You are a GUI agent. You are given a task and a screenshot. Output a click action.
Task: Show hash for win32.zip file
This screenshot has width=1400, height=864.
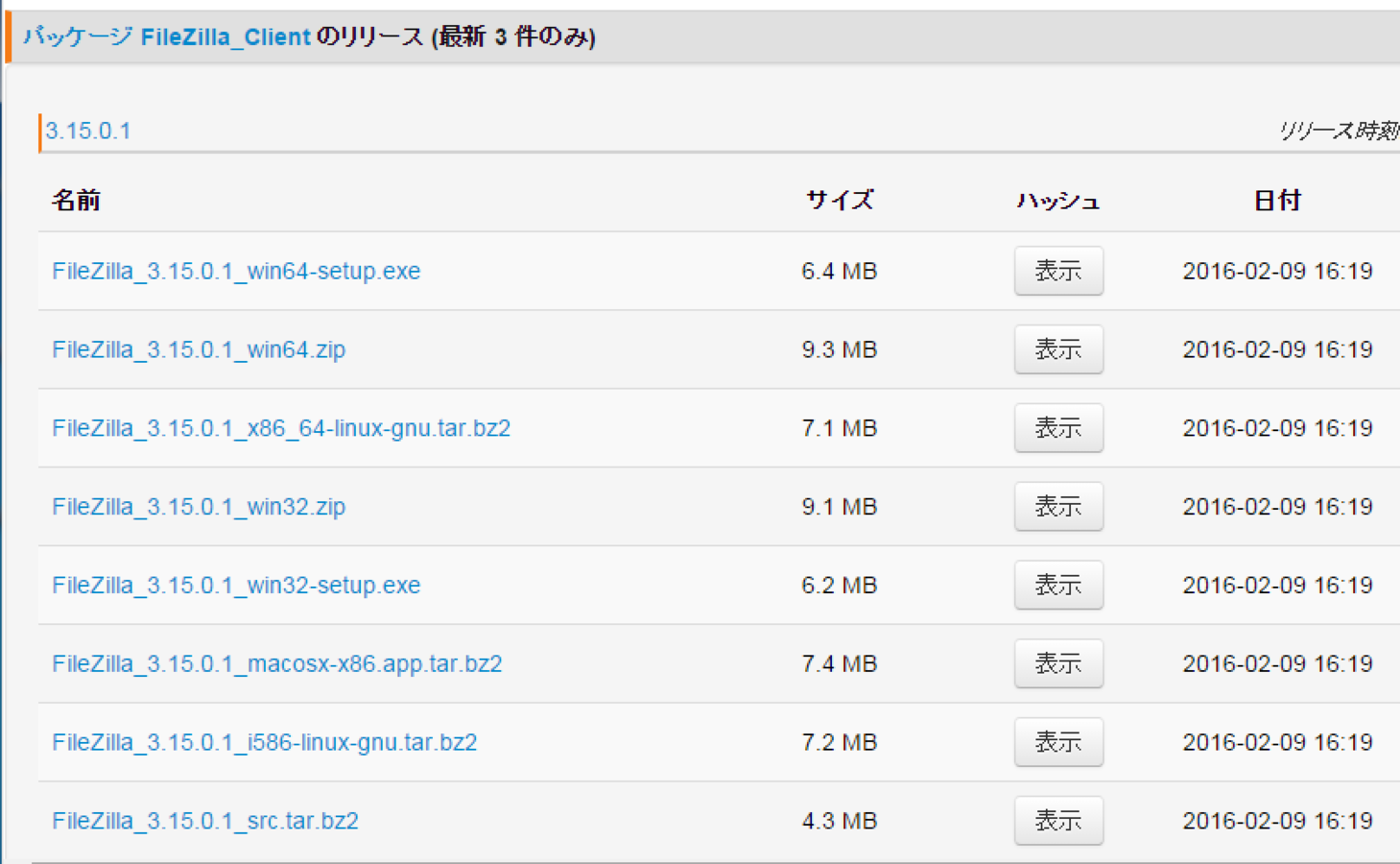[1058, 507]
